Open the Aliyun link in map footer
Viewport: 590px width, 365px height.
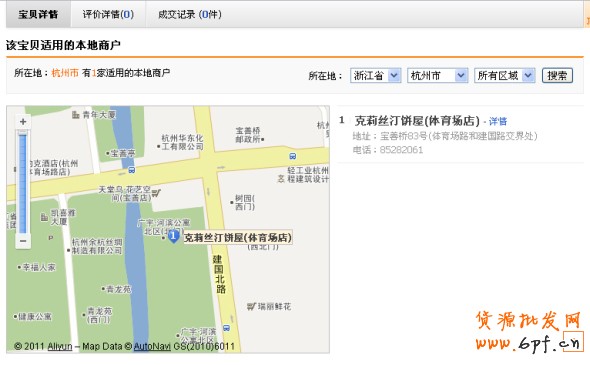coord(60,346)
